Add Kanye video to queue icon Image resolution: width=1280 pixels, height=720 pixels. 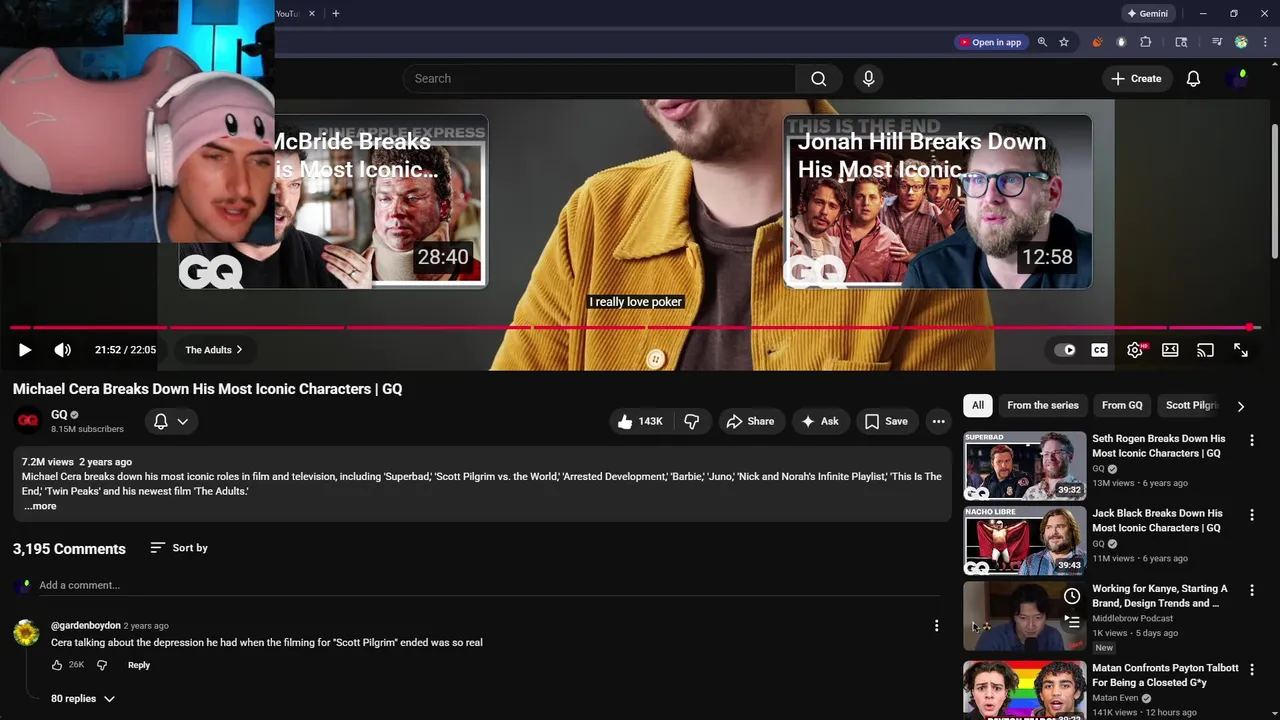[x=1072, y=621]
